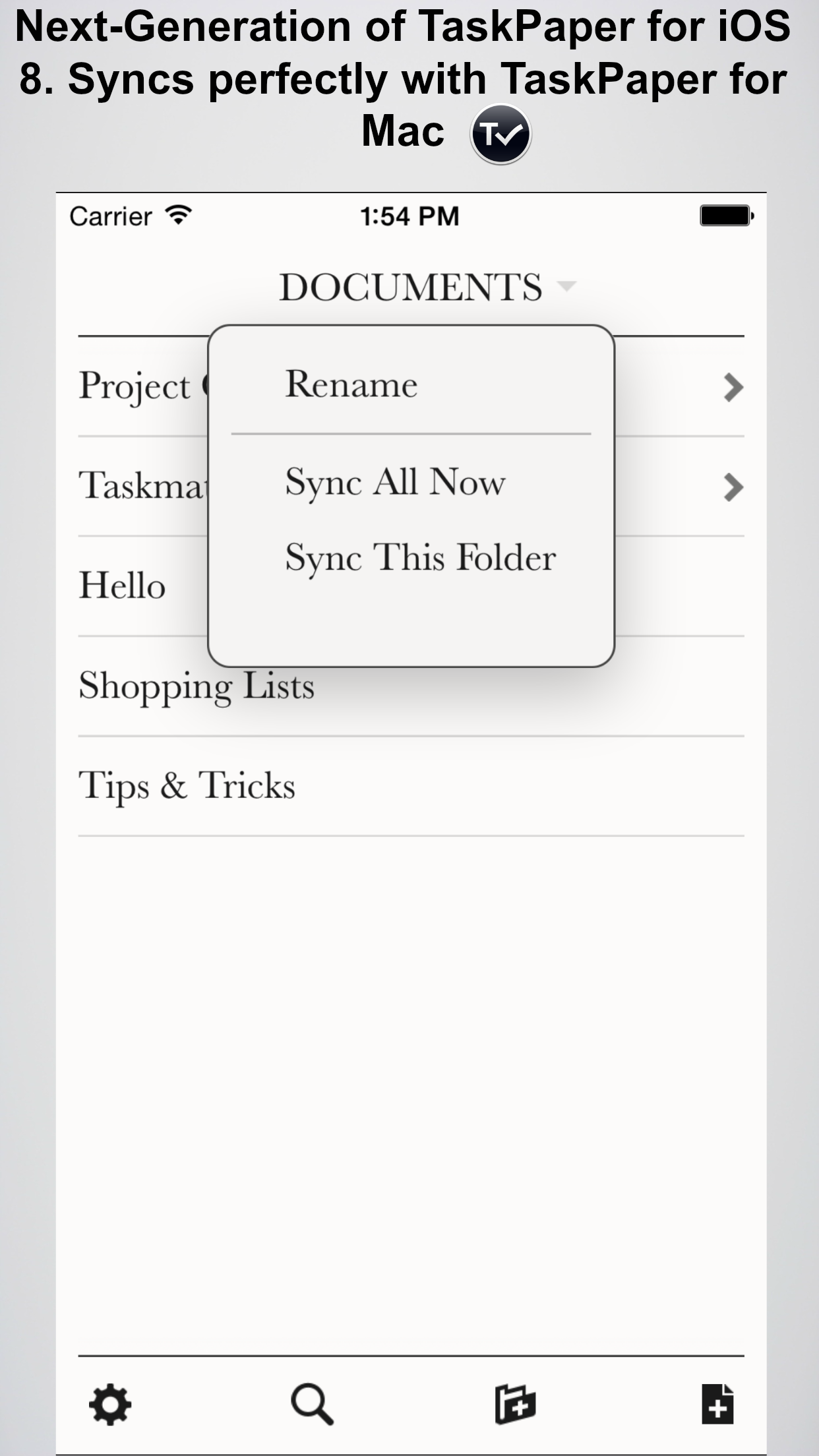
Task: Expand the Project folder chevron
Action: 733,387
